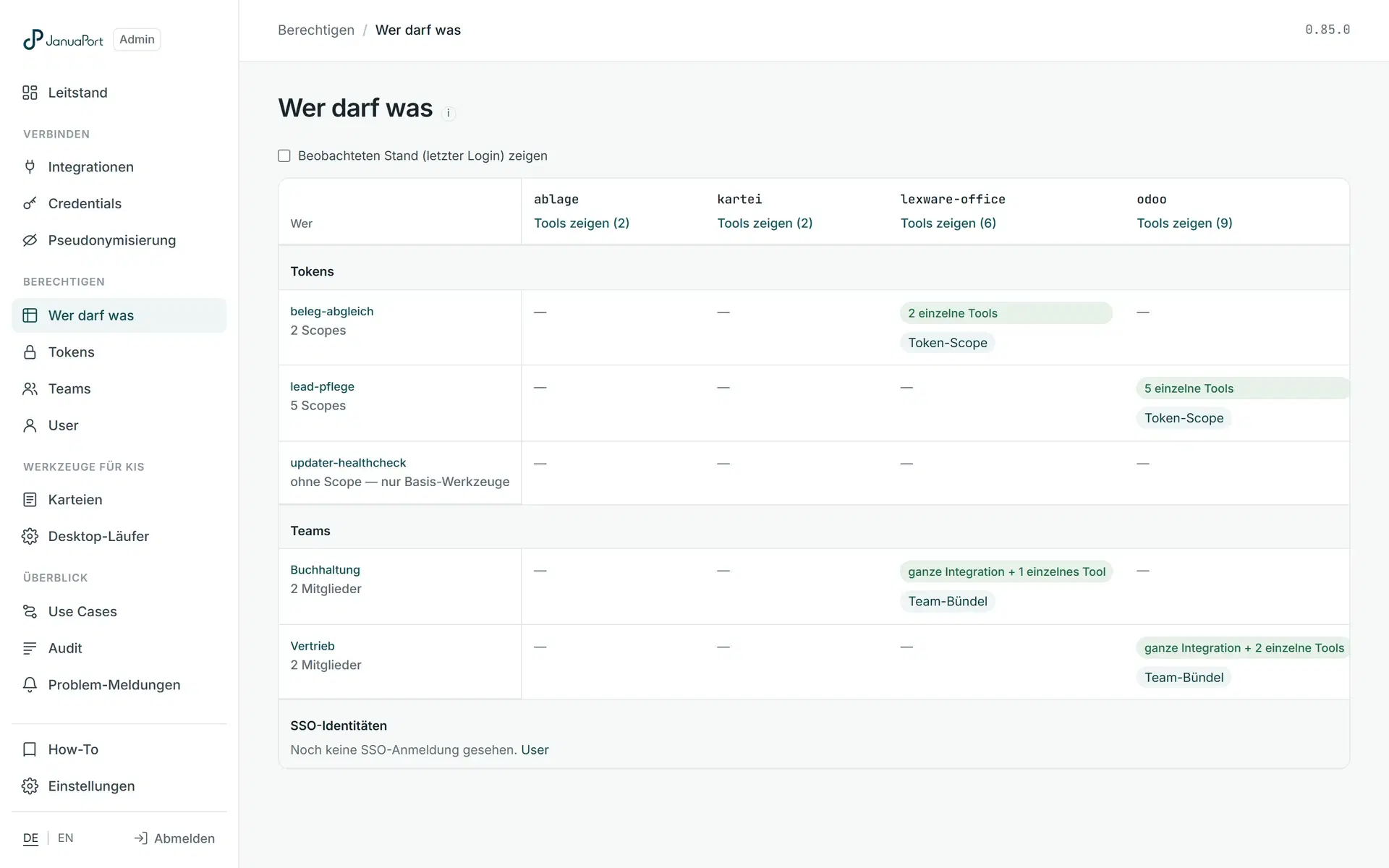Open the updater-healthcheck token link
This screenshot has width=1389, height=868.
(x=348, y=462)
